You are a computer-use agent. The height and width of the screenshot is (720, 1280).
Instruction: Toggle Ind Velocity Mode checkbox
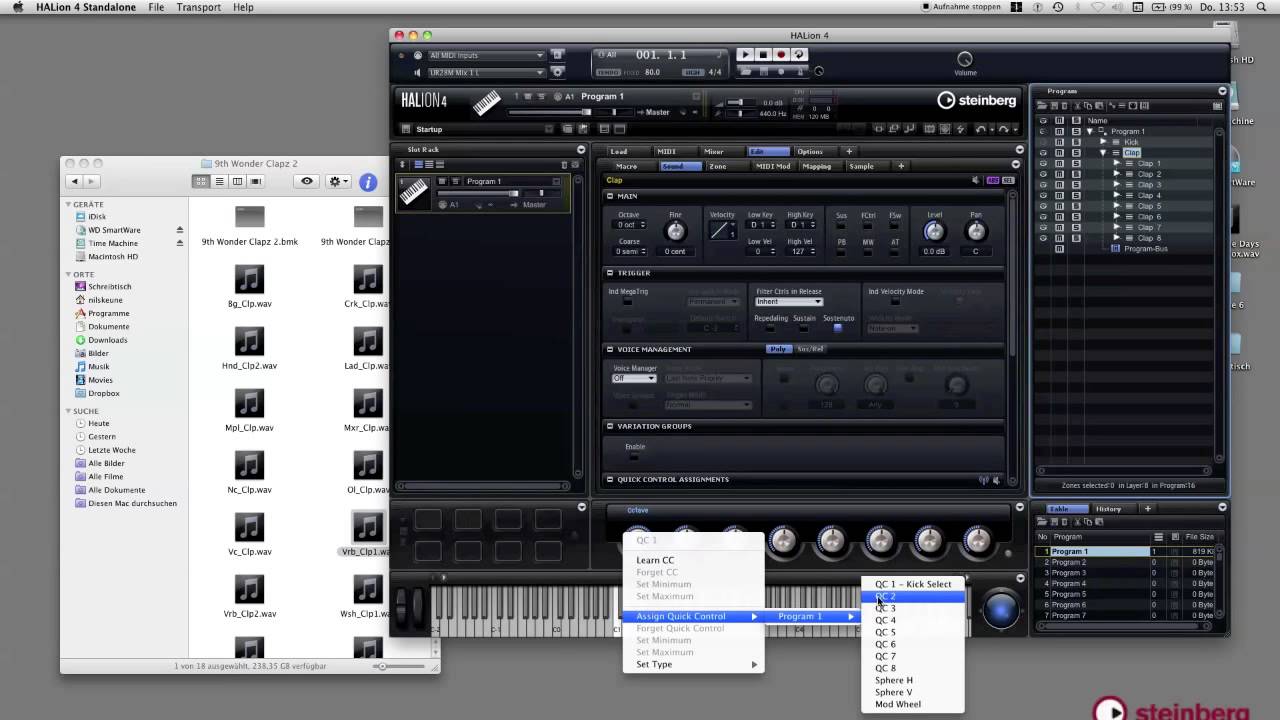point(896,301)
